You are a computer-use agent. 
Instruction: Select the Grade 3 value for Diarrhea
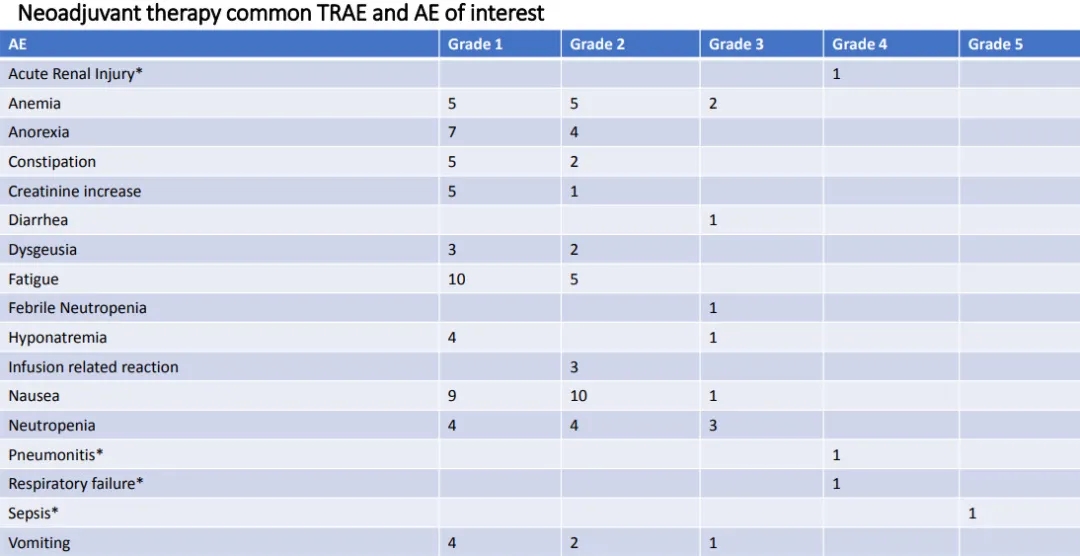point(713,220)
